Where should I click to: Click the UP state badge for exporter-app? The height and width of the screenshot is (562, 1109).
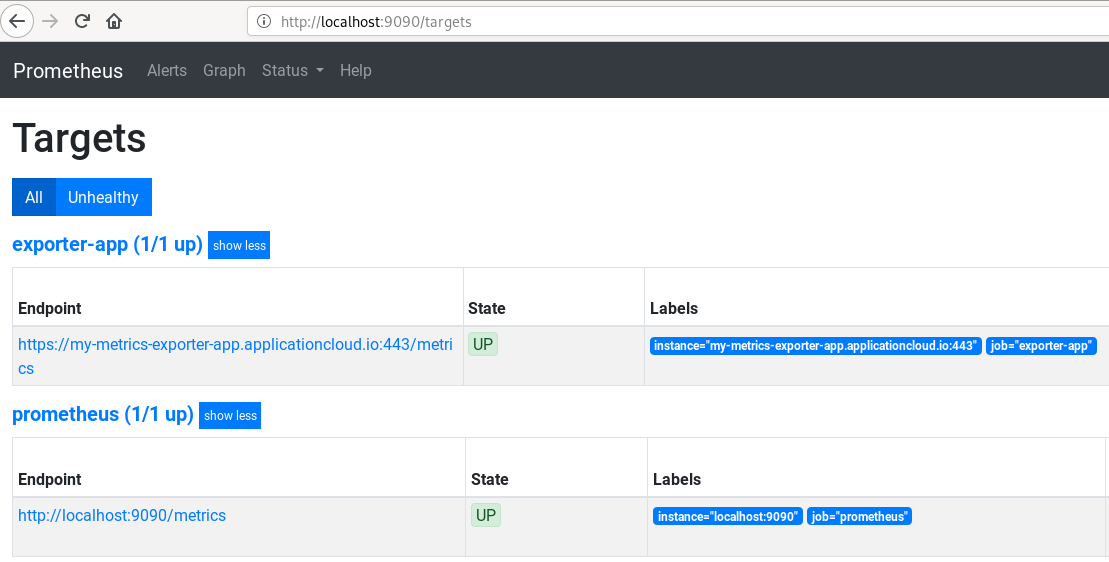(483, 344)
